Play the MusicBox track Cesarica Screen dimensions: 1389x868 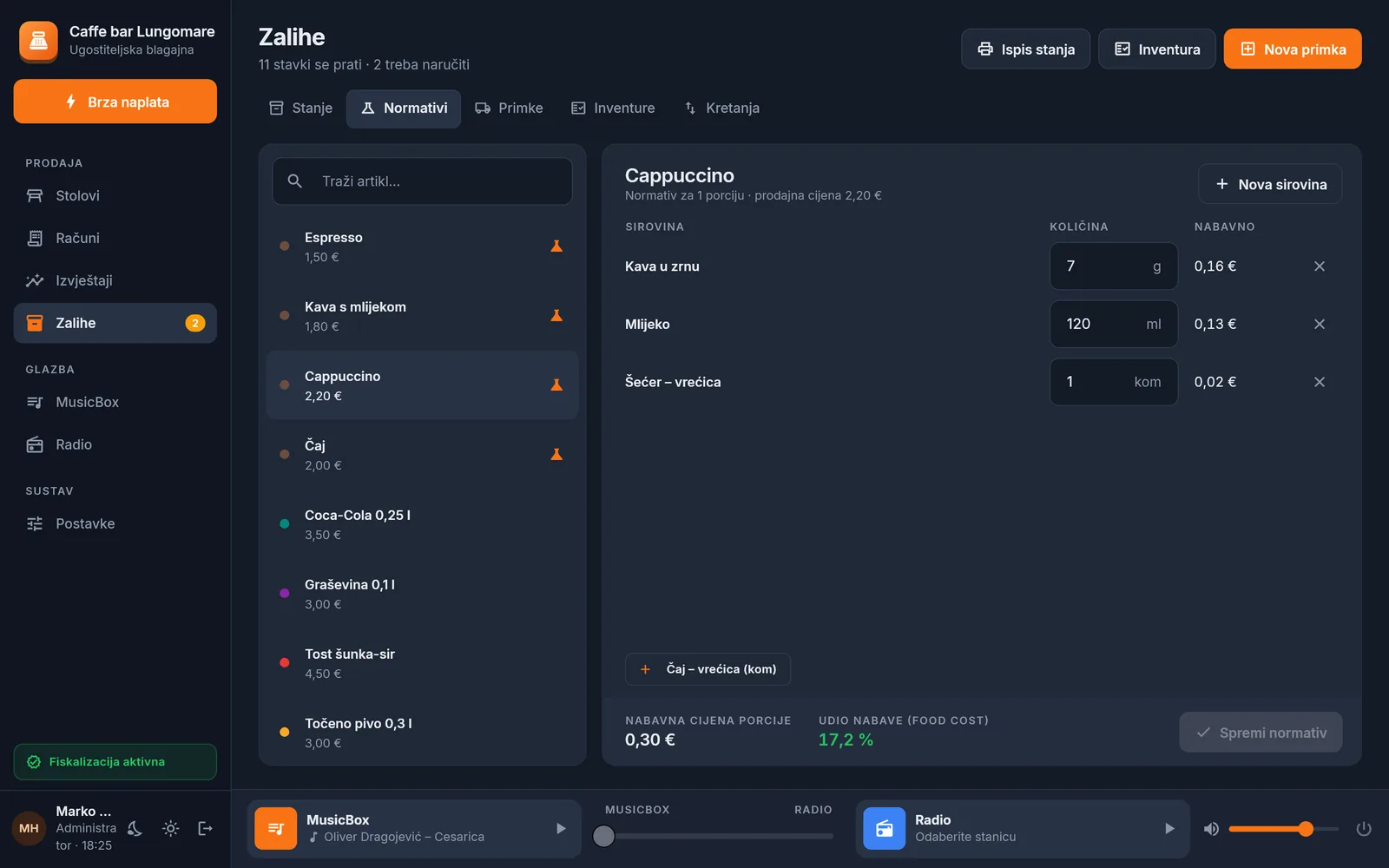tap(561, 829)
